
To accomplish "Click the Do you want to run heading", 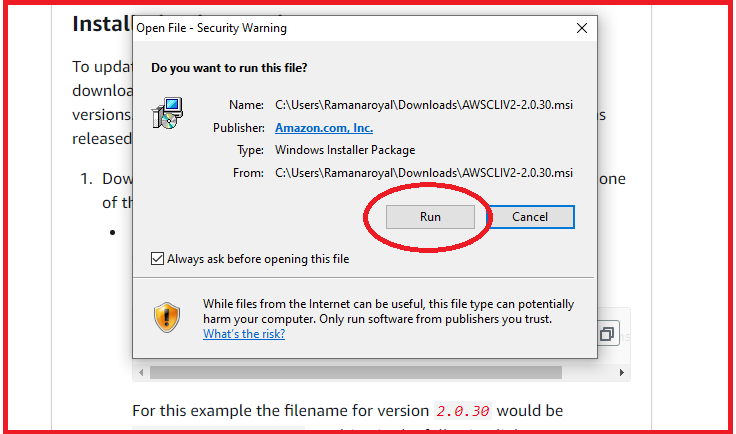I will [229, 68].
